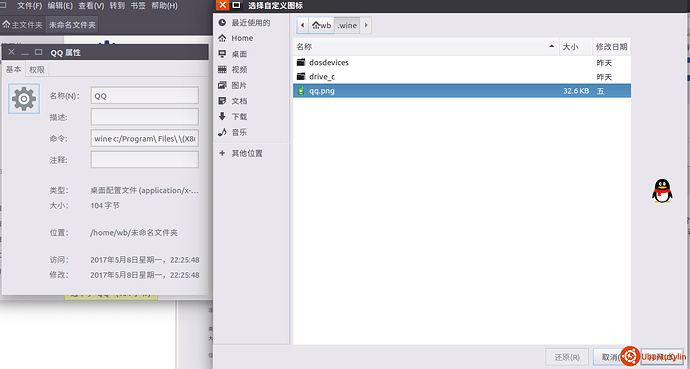Close the icon chooser dialog
Viewport: 690px width, 369px height.
pyautogui.click(x=223, y=5)
